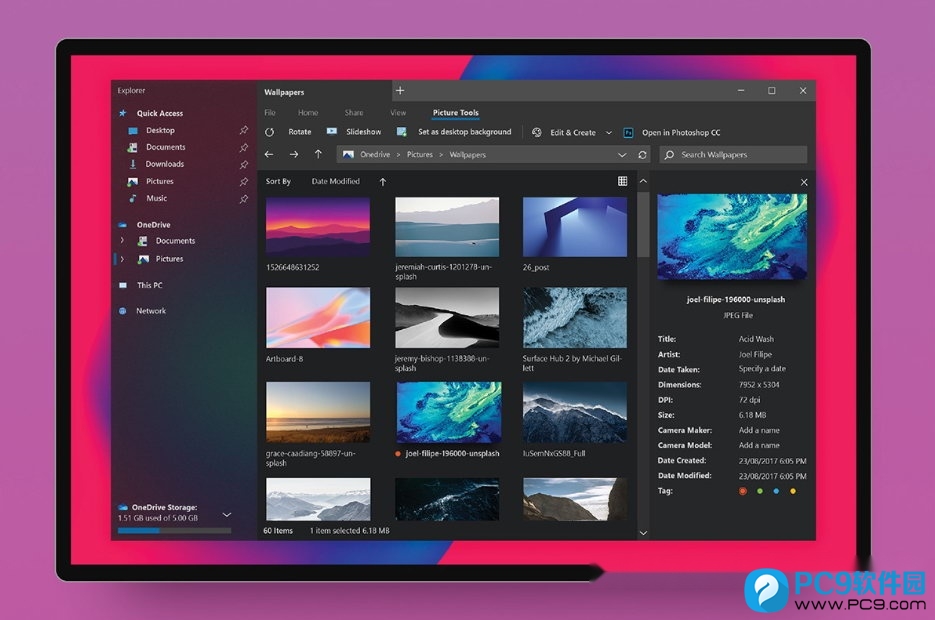Screen dimensions: 935x620
Task: Click in the Search Wallpapers field
Action: [x=733, y=155]
